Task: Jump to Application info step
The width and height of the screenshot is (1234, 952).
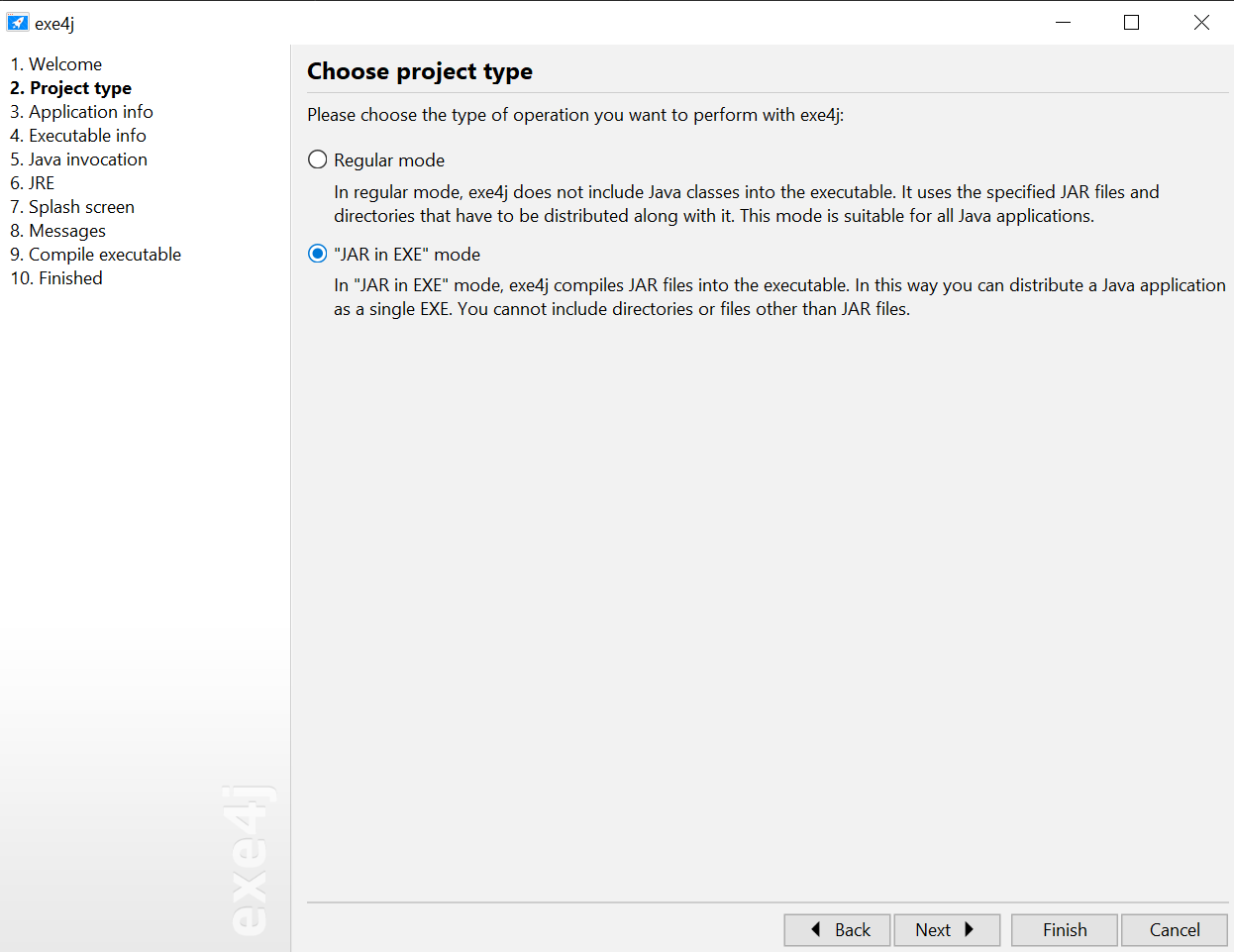Action: click(81, 112)
